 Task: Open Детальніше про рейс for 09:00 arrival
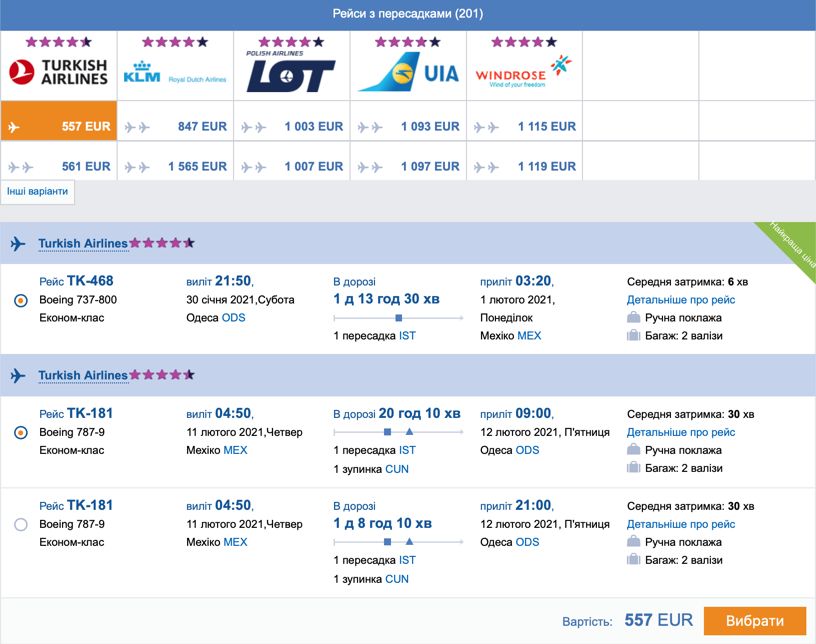click(x=681, y=432)
